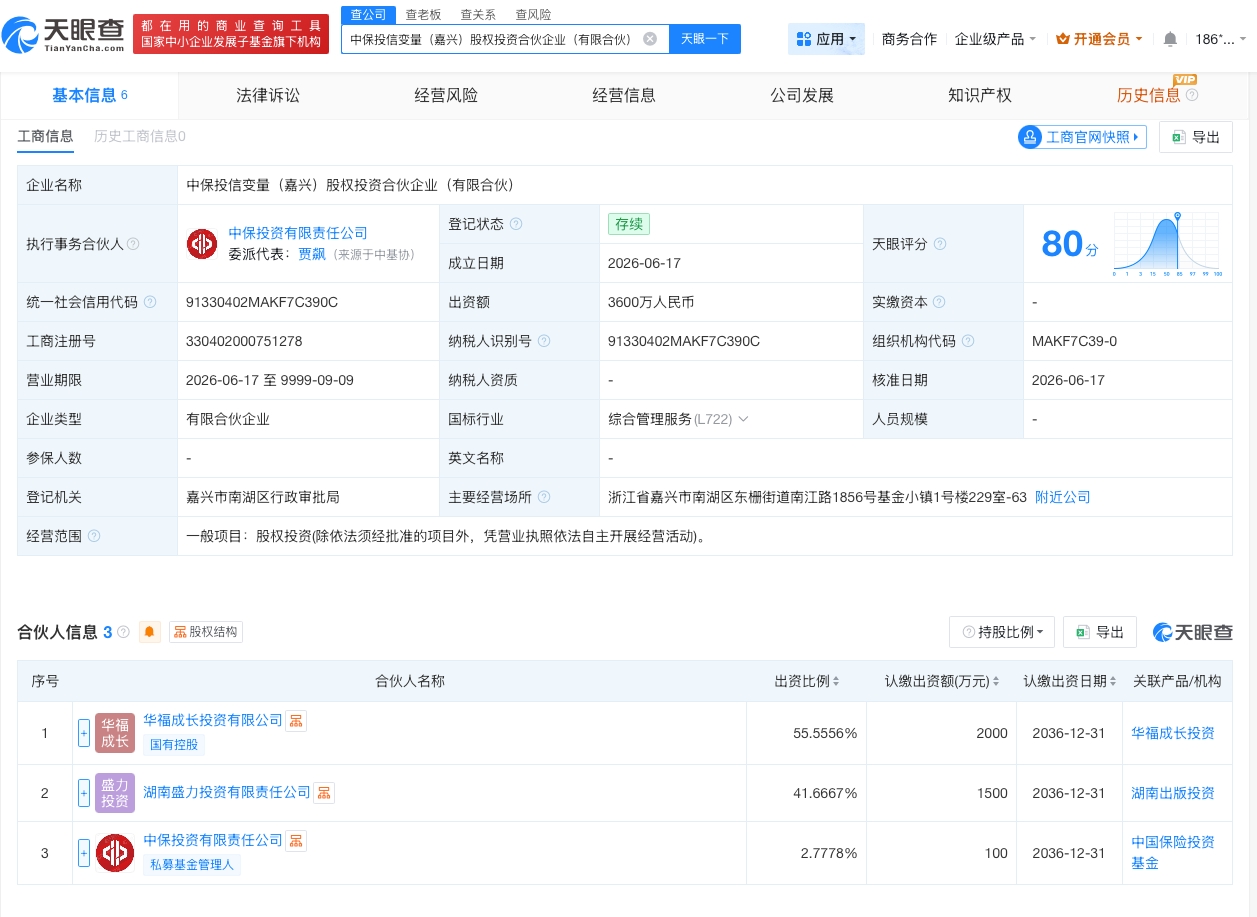Select the 历史工商信息 sub-tab

[x=140, y=136]
